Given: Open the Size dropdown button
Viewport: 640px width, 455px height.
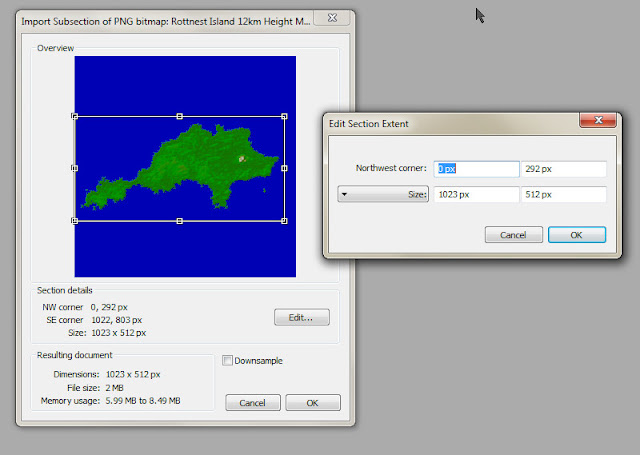Looking at the screenshot, I should pos(383,194).
